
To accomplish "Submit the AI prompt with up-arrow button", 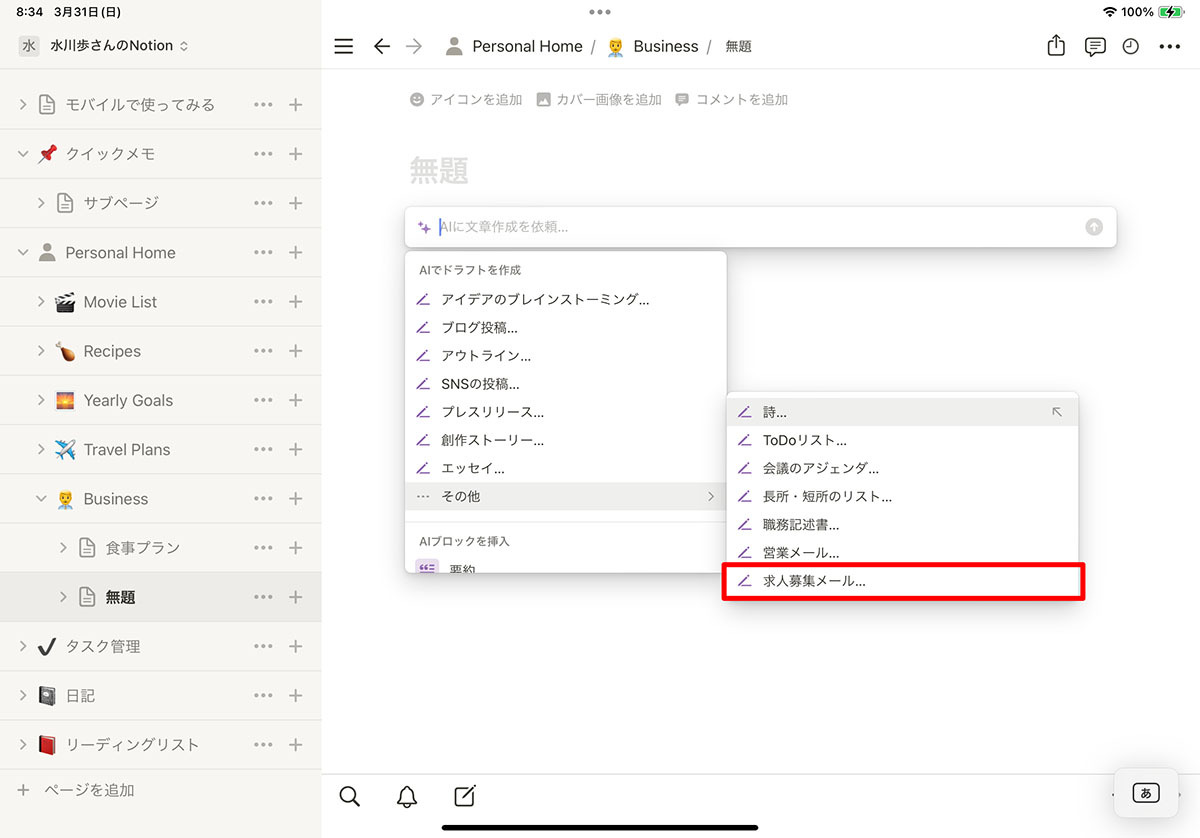I will [1094, 227].
